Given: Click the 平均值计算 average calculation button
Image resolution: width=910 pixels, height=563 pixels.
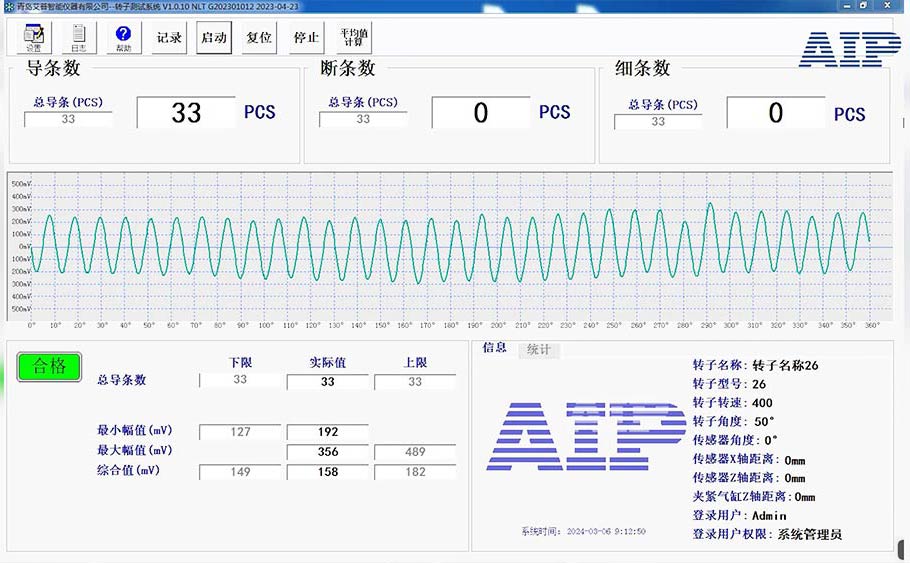Looking at the screenshot, I should click(353, 38).
